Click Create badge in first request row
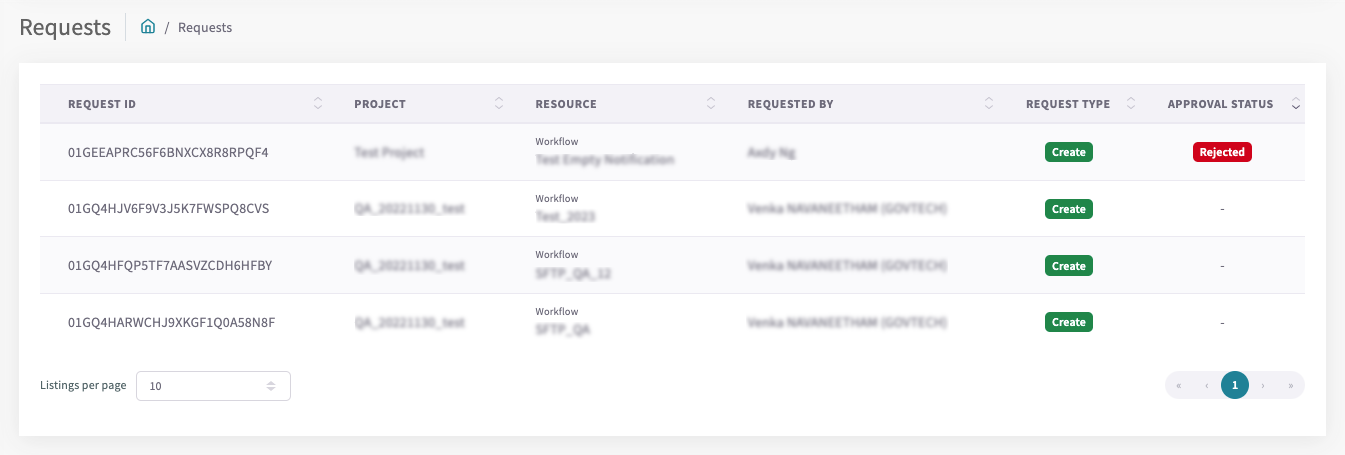Screen dimensions: 1345x455 [x=1068, y=152]
